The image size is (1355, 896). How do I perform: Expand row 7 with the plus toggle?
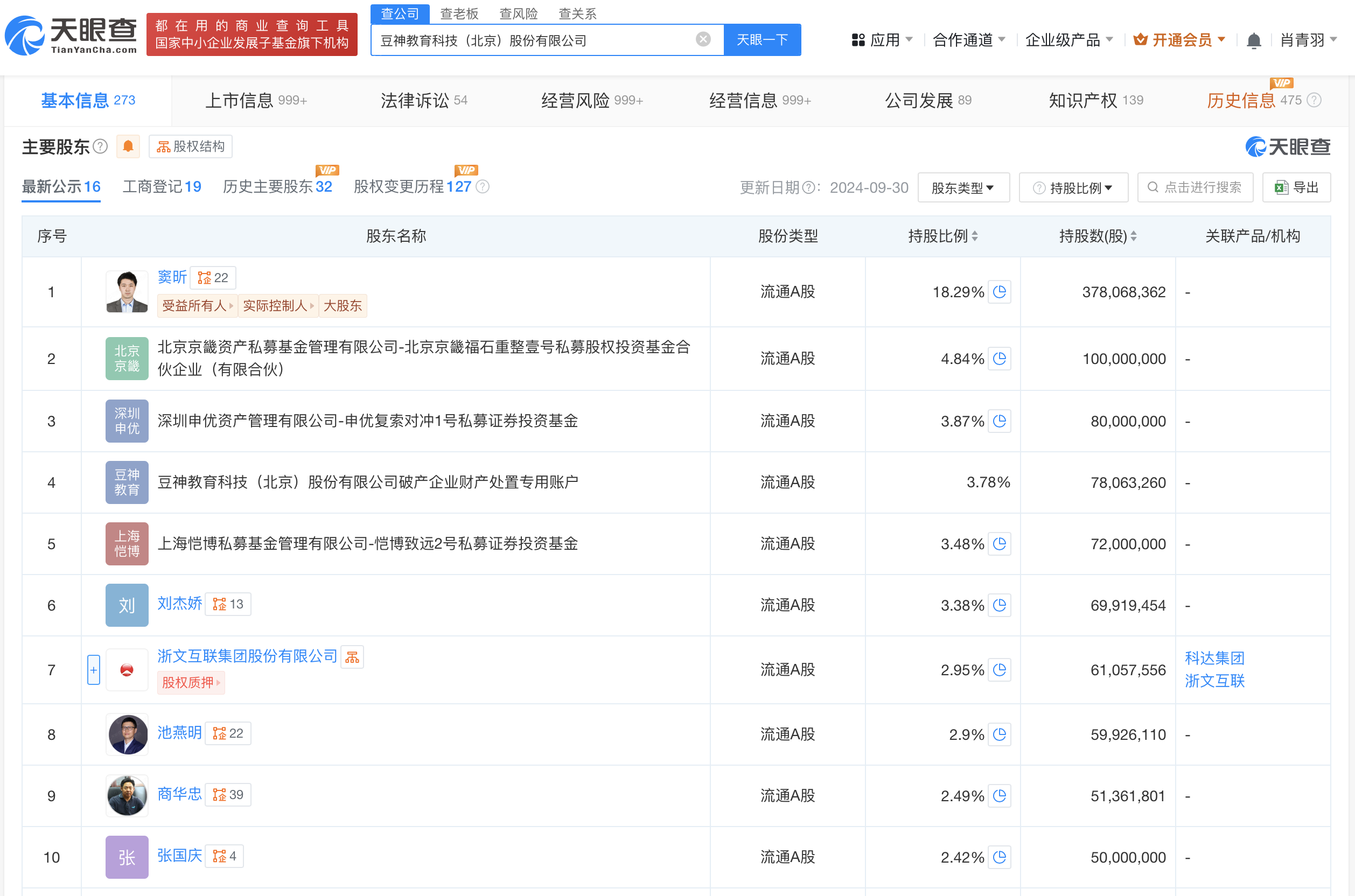94,670
